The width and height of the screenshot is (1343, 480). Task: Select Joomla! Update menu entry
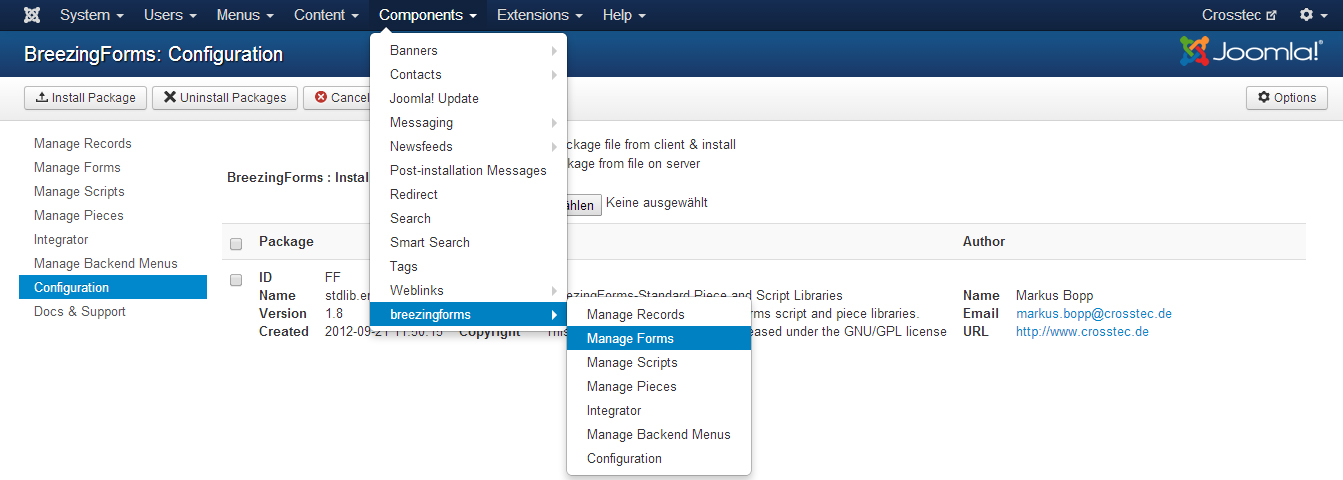[468, 99]
